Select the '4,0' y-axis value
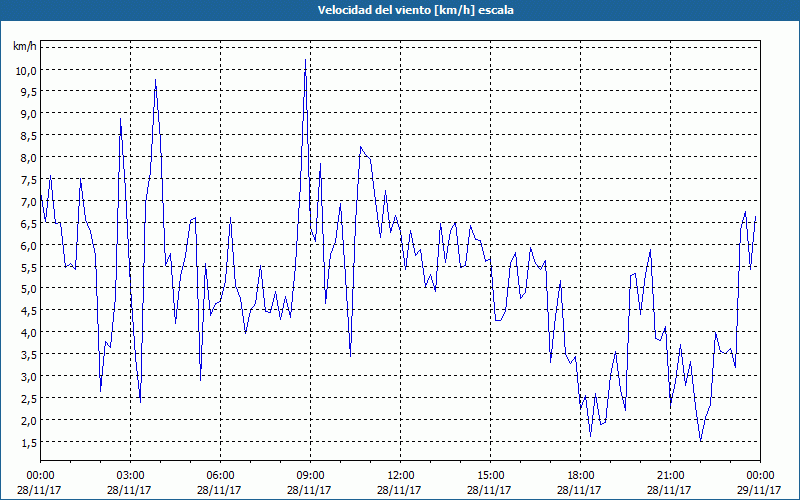The width and height of the screenshot is (800, 500). [28, 333]
